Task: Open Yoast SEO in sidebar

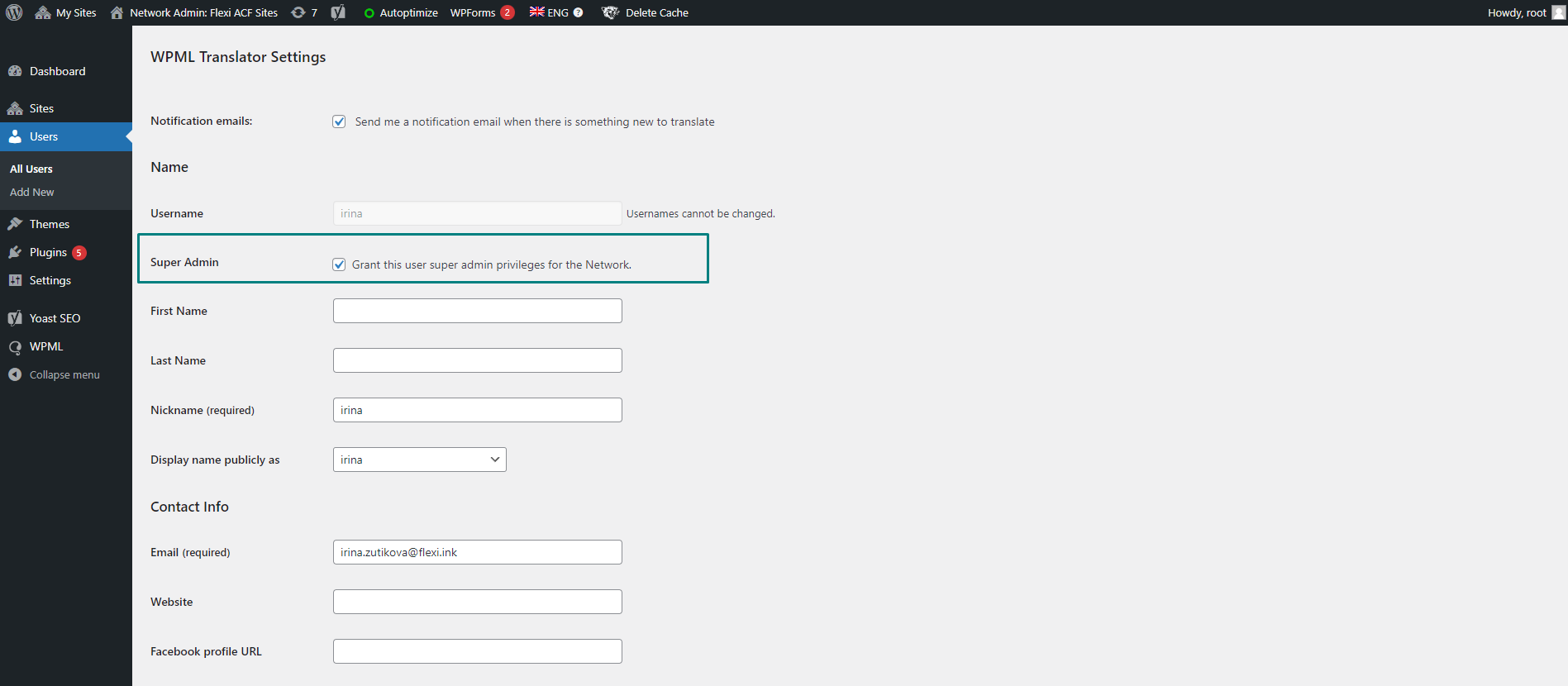Action: pos(55,318)
